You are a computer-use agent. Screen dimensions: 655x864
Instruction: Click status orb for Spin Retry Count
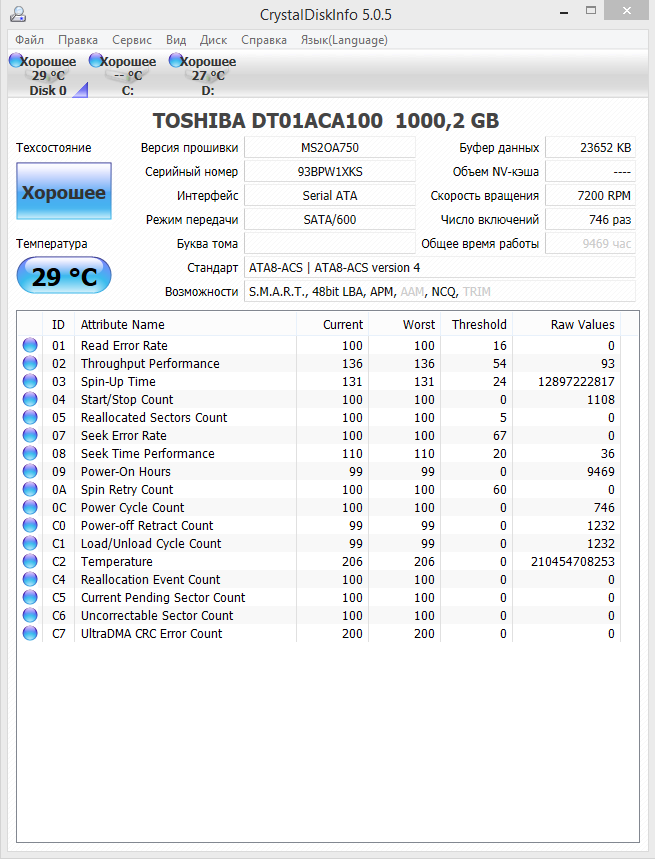pos(30,489)
